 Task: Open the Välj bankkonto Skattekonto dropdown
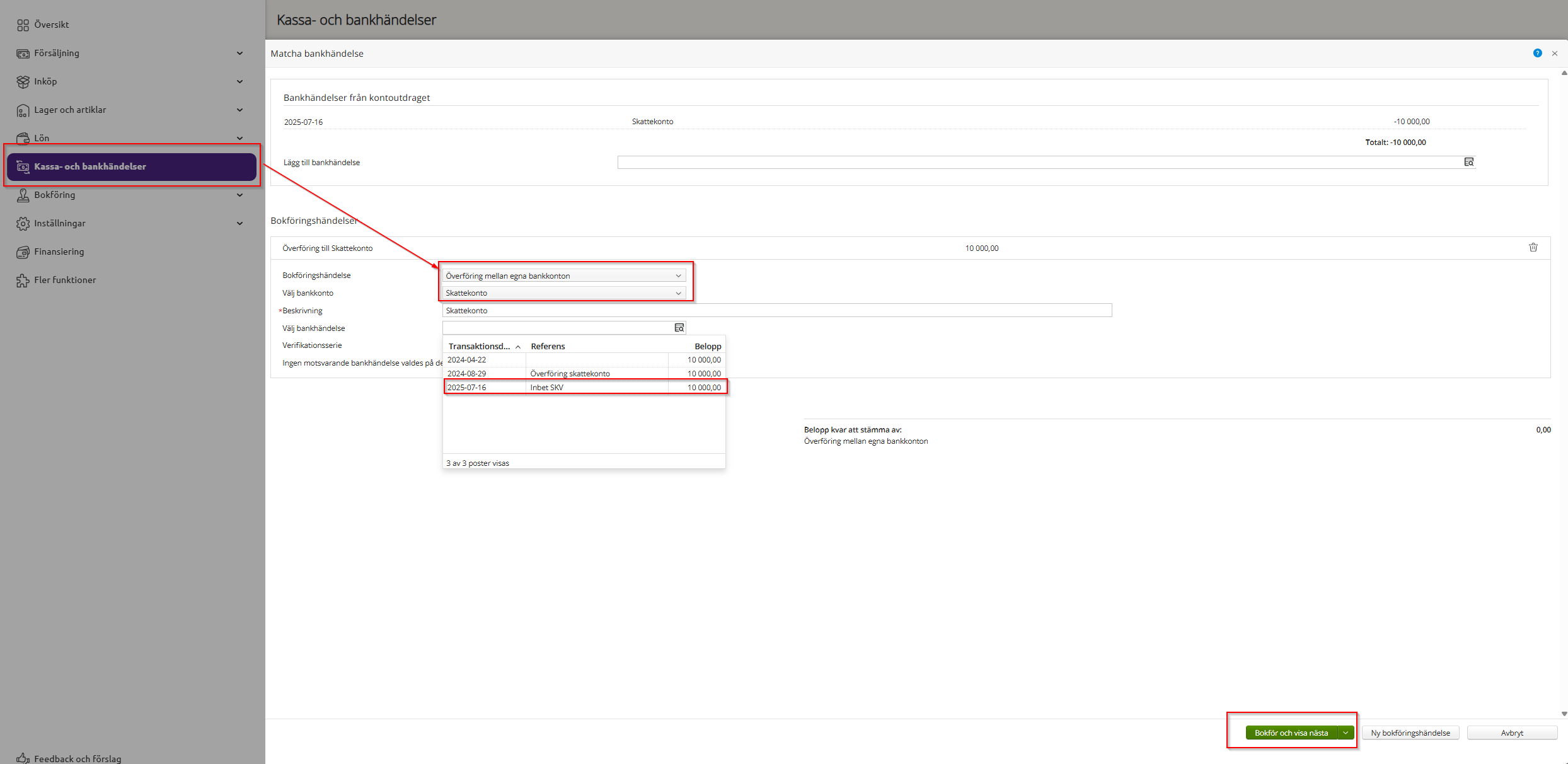coord(563,293)
